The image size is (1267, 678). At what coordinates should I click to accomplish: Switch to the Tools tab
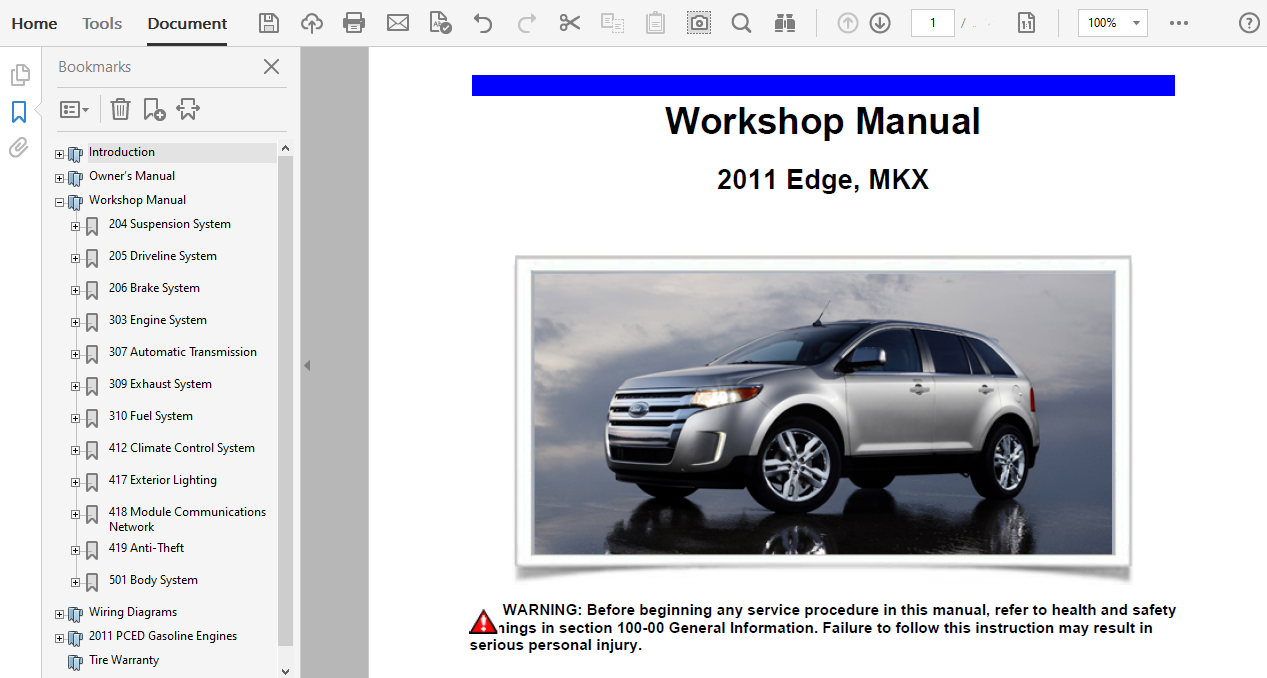(102, 23)
